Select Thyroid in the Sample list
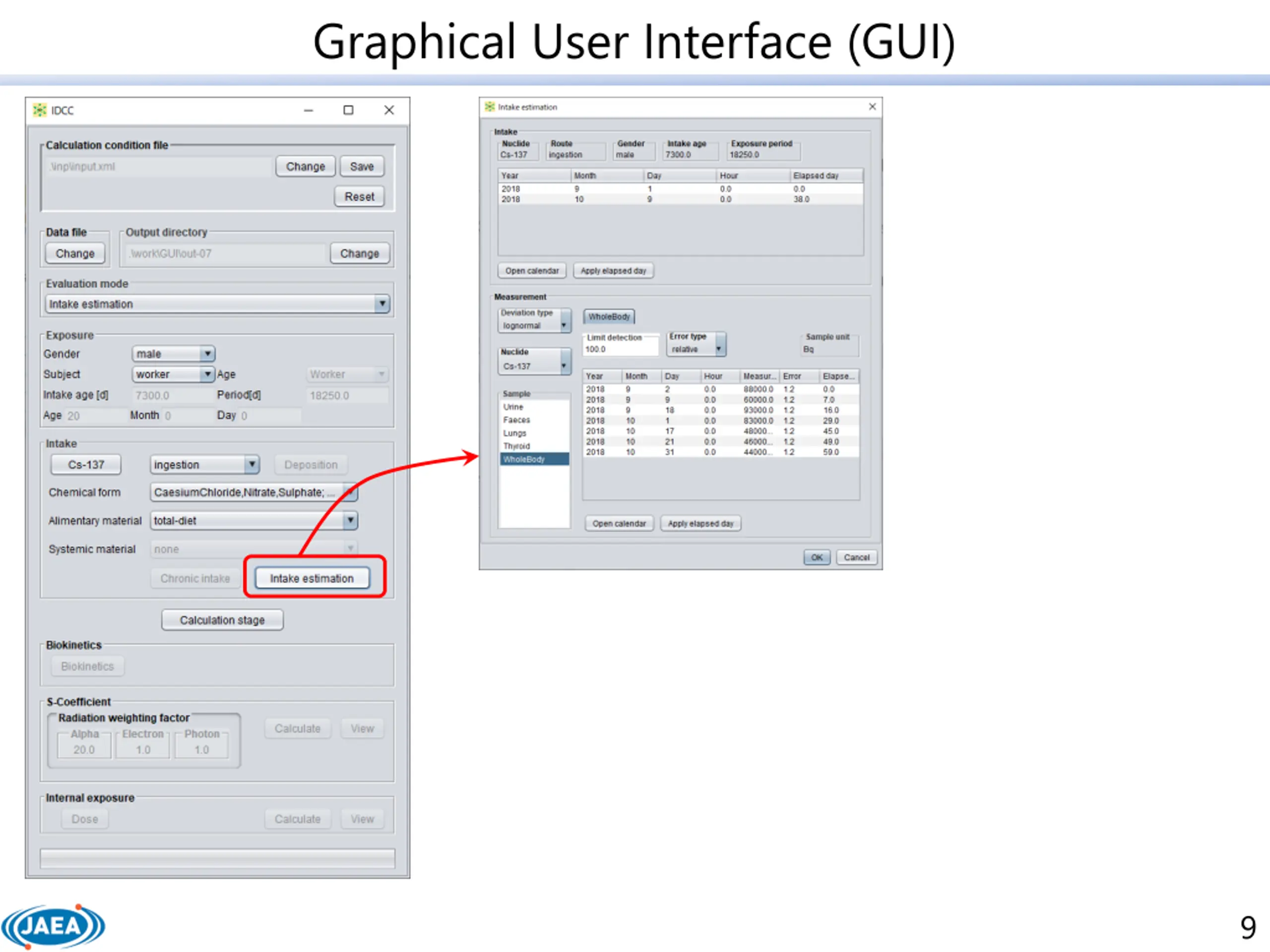Image resolution: width=1270 pixels, height=952 pixels. tap(534, 446)
